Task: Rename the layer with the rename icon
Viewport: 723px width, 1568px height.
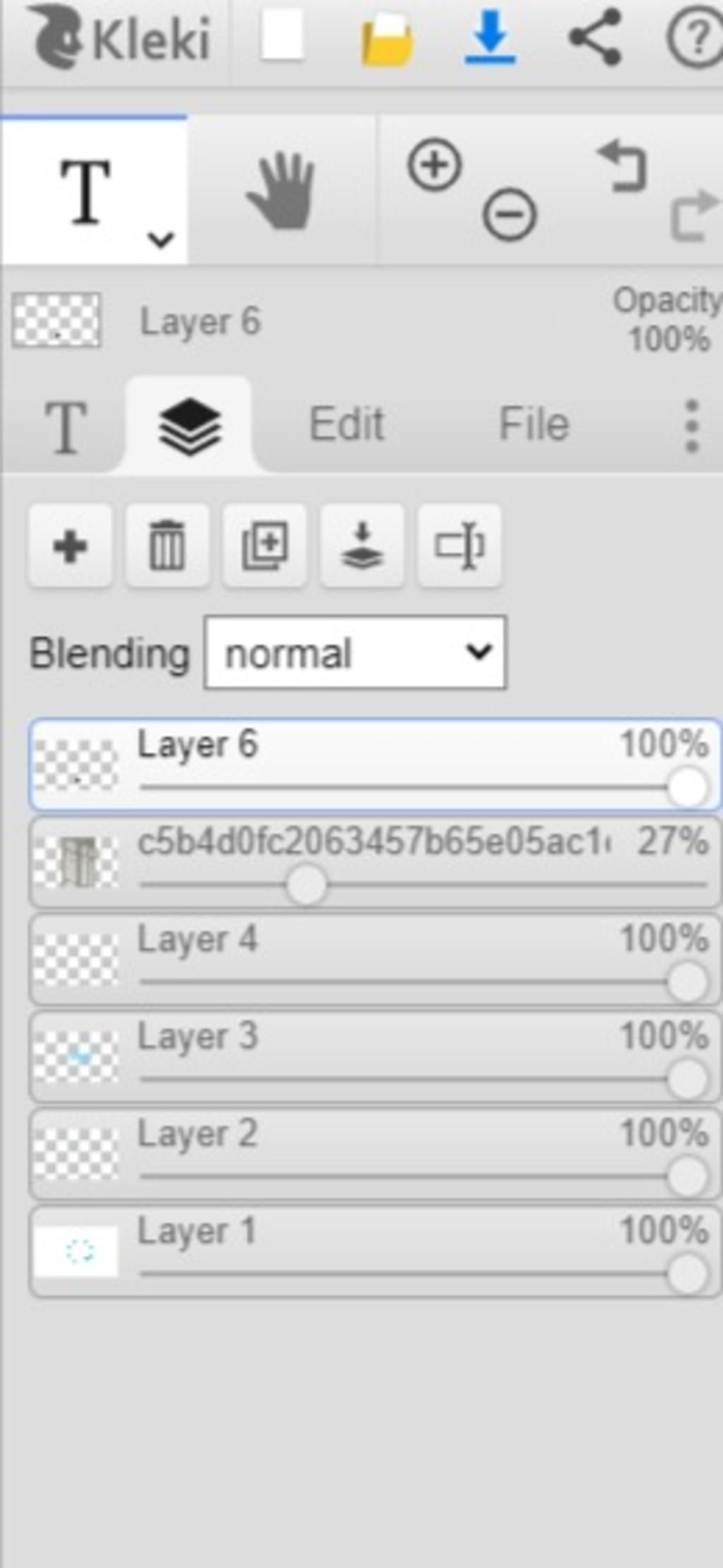Action: (x=460, y=546)
